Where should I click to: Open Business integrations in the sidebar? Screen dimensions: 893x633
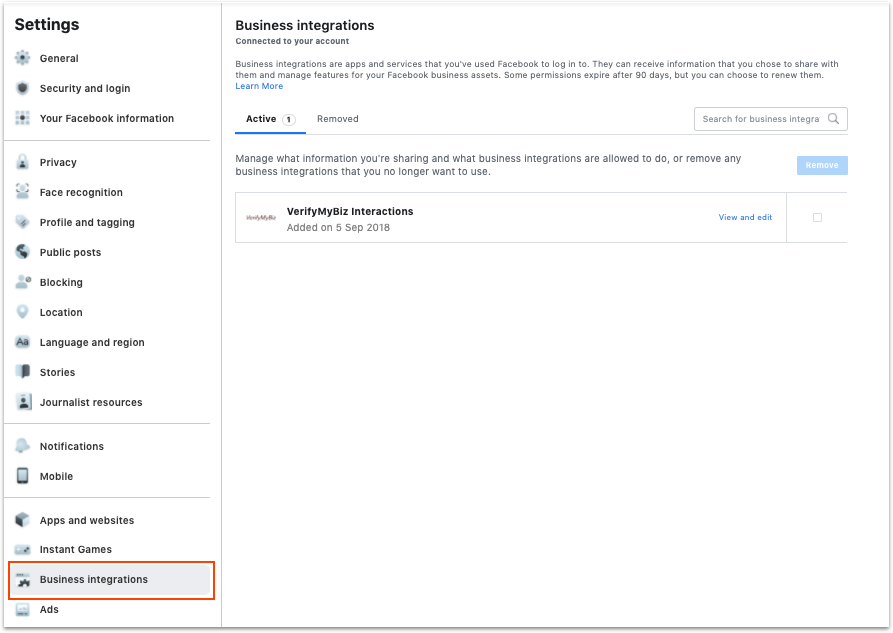(x=93, y=579)
